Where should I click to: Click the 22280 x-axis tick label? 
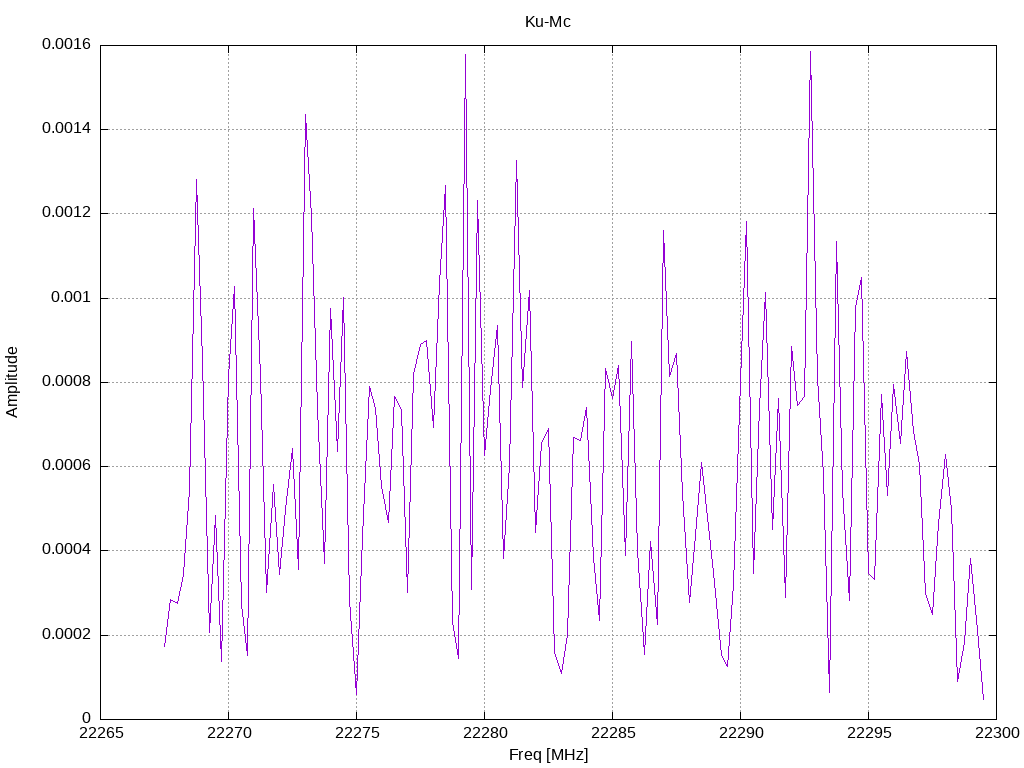pos(485,733)
